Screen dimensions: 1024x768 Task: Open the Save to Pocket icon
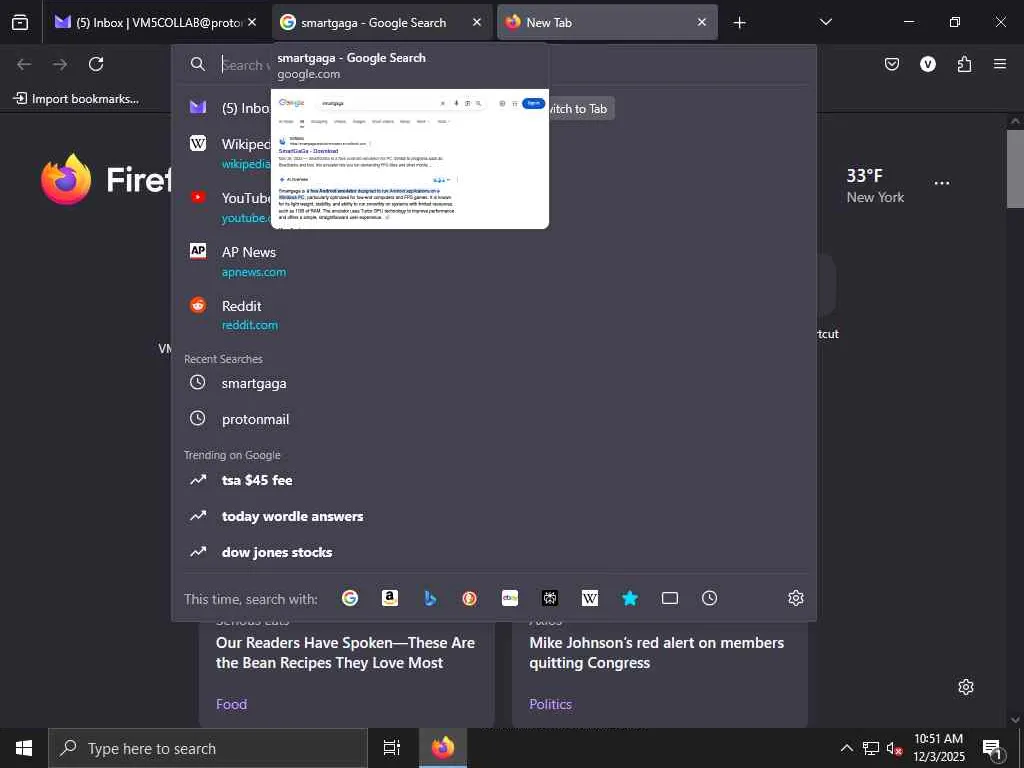[891, 64]
